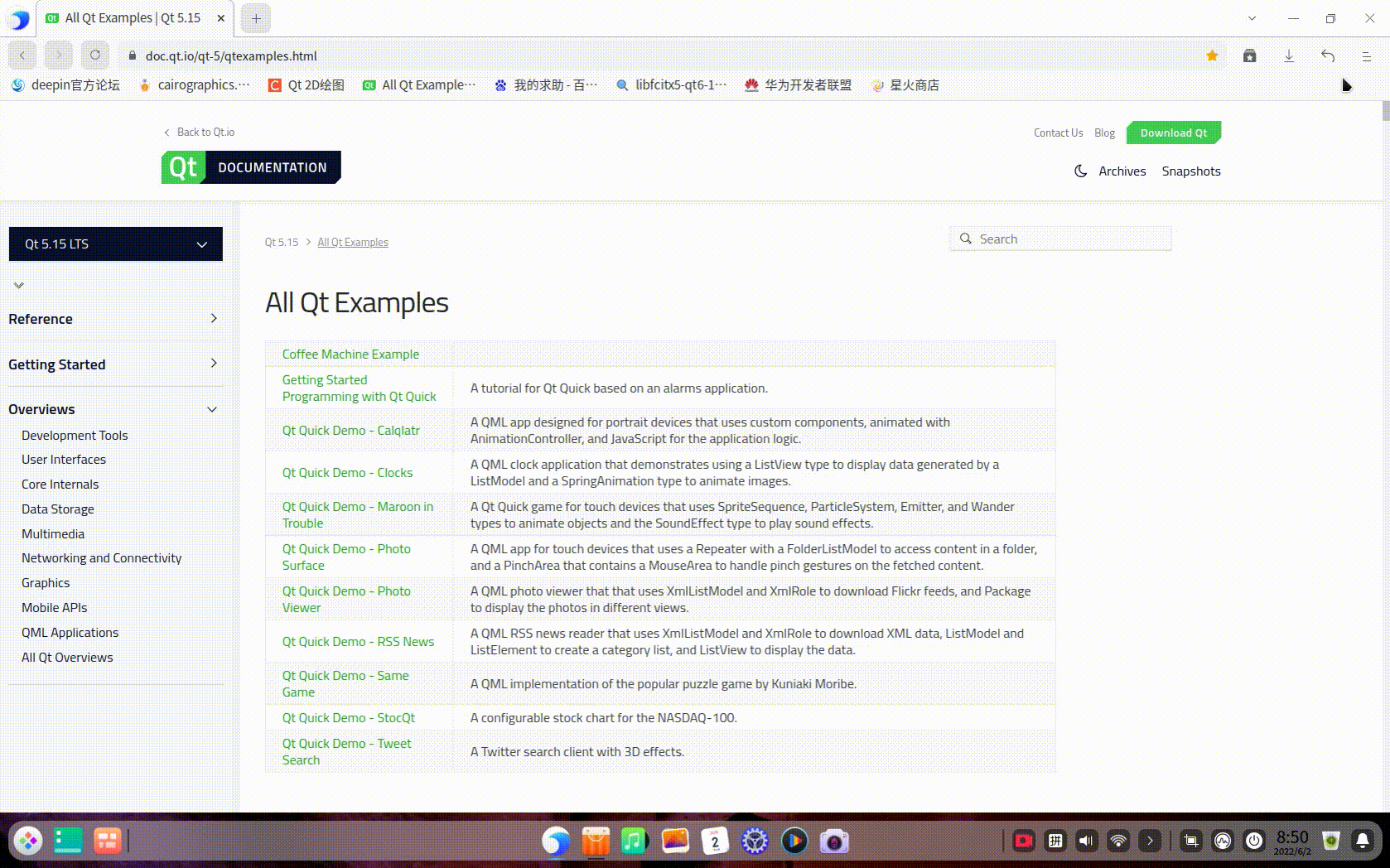This screenshot has height=868, width=1390.
Task: Reload the page with the refresh icon
Action: pos(95,55)
